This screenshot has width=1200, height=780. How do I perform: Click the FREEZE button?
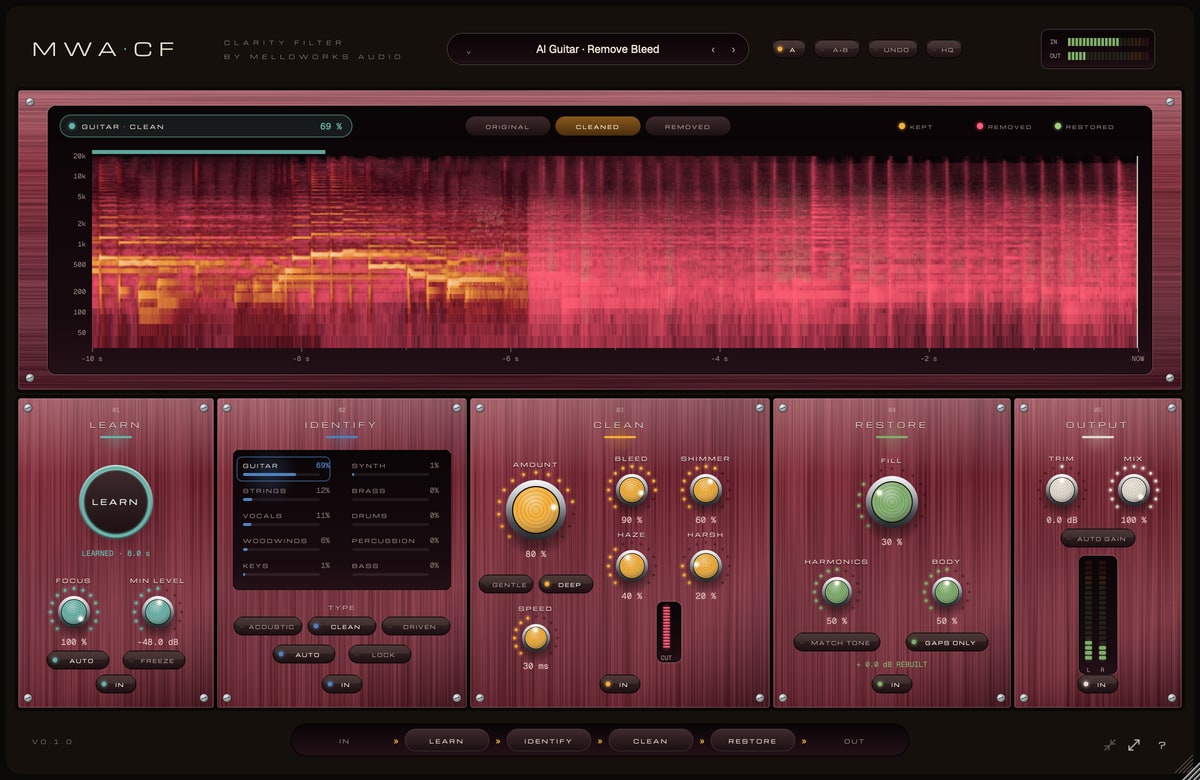coord(154,660)
